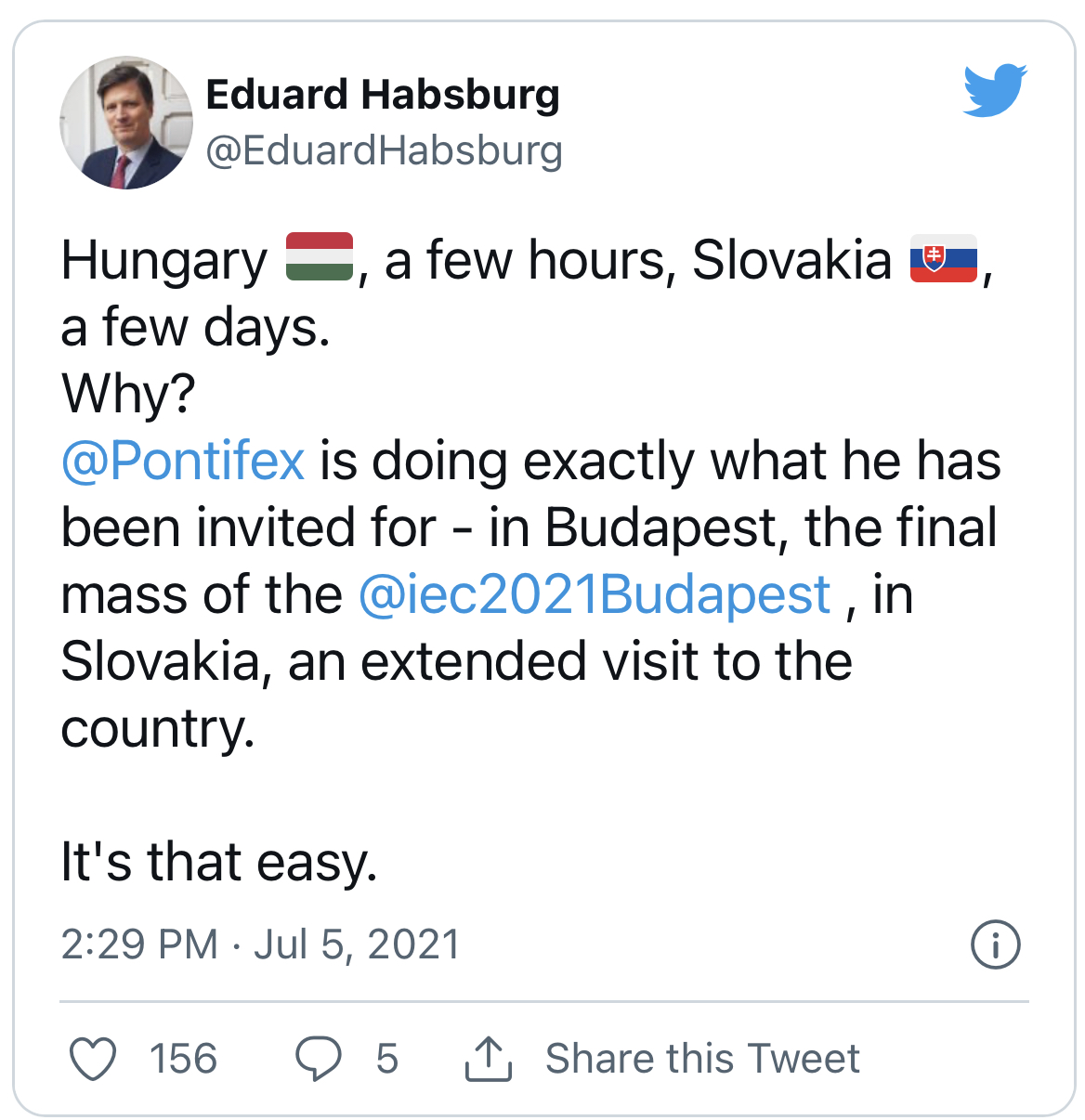Click the @EduardHabsburg handle
Image resolution: width=1085 pixels, height=1120 pixels.
point(384,150)
